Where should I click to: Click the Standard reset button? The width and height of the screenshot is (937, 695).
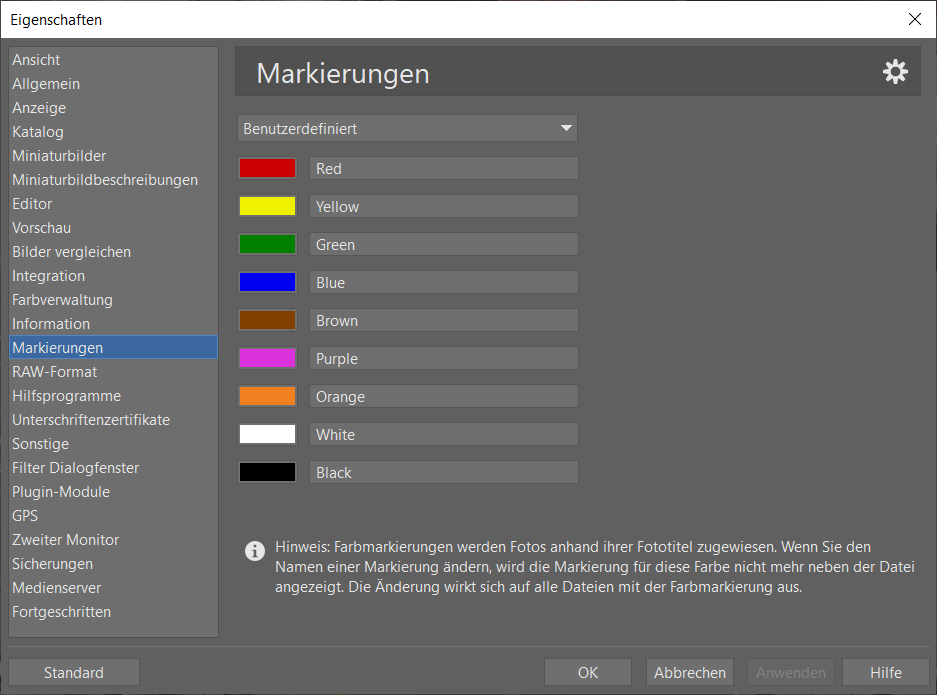pos(74,672)
